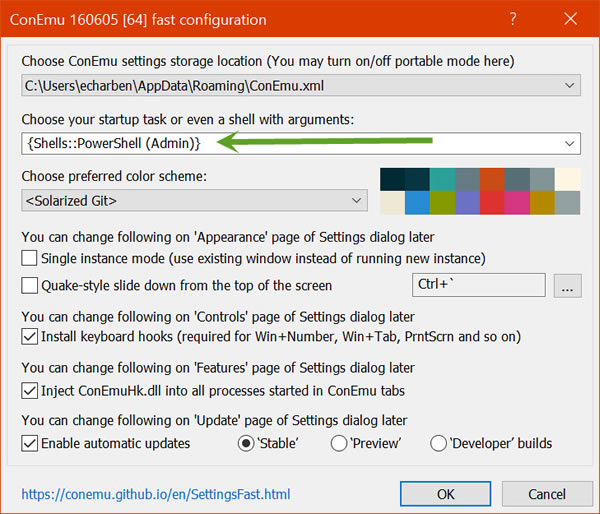
Task: Click the olive green swatch in palette
Action: pyautogui.click(x=442, y=202)
